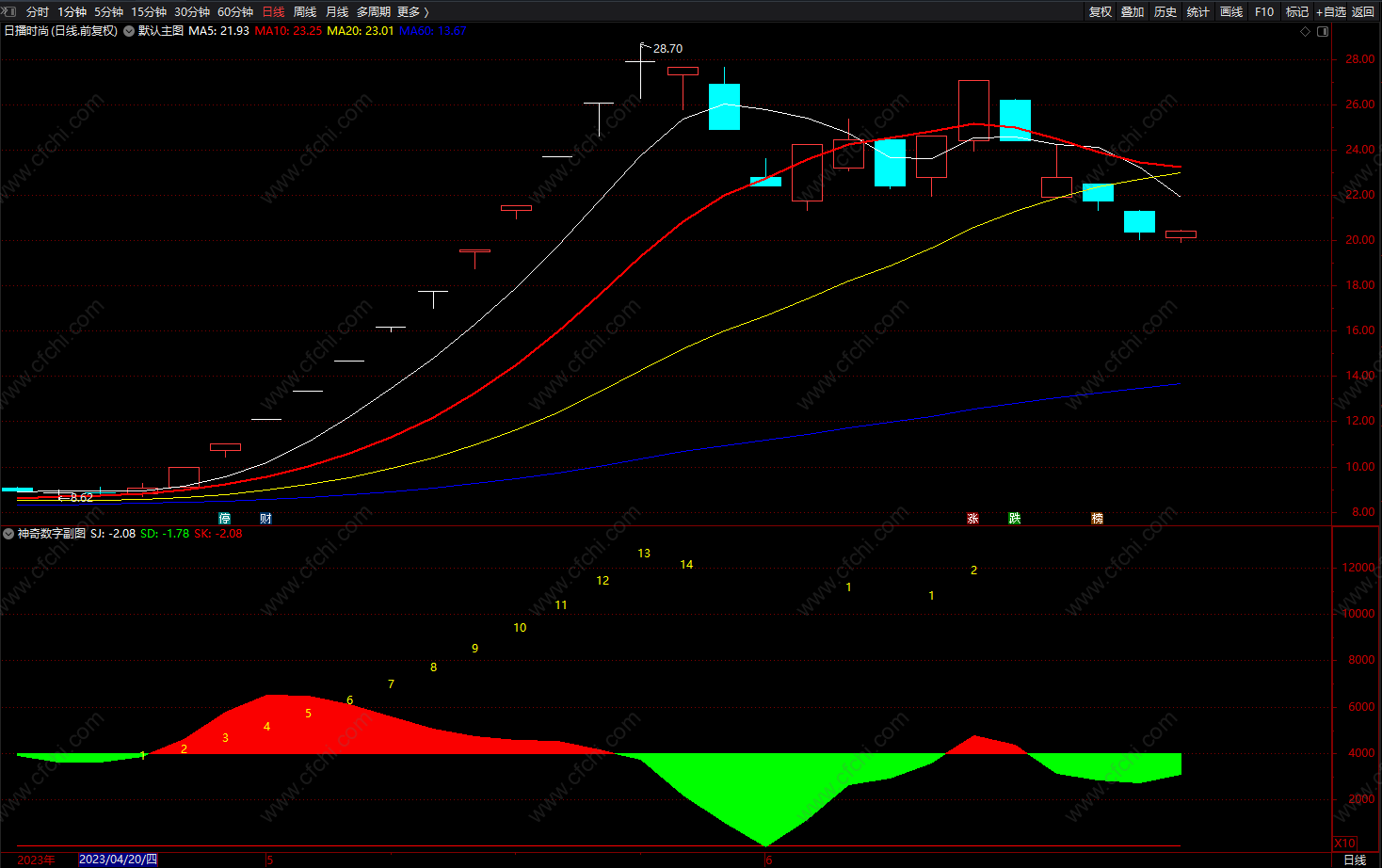Screen dimensions: 1382x868
Task: Click the diamond marker icon near top right
Action: coord(1305,31)
